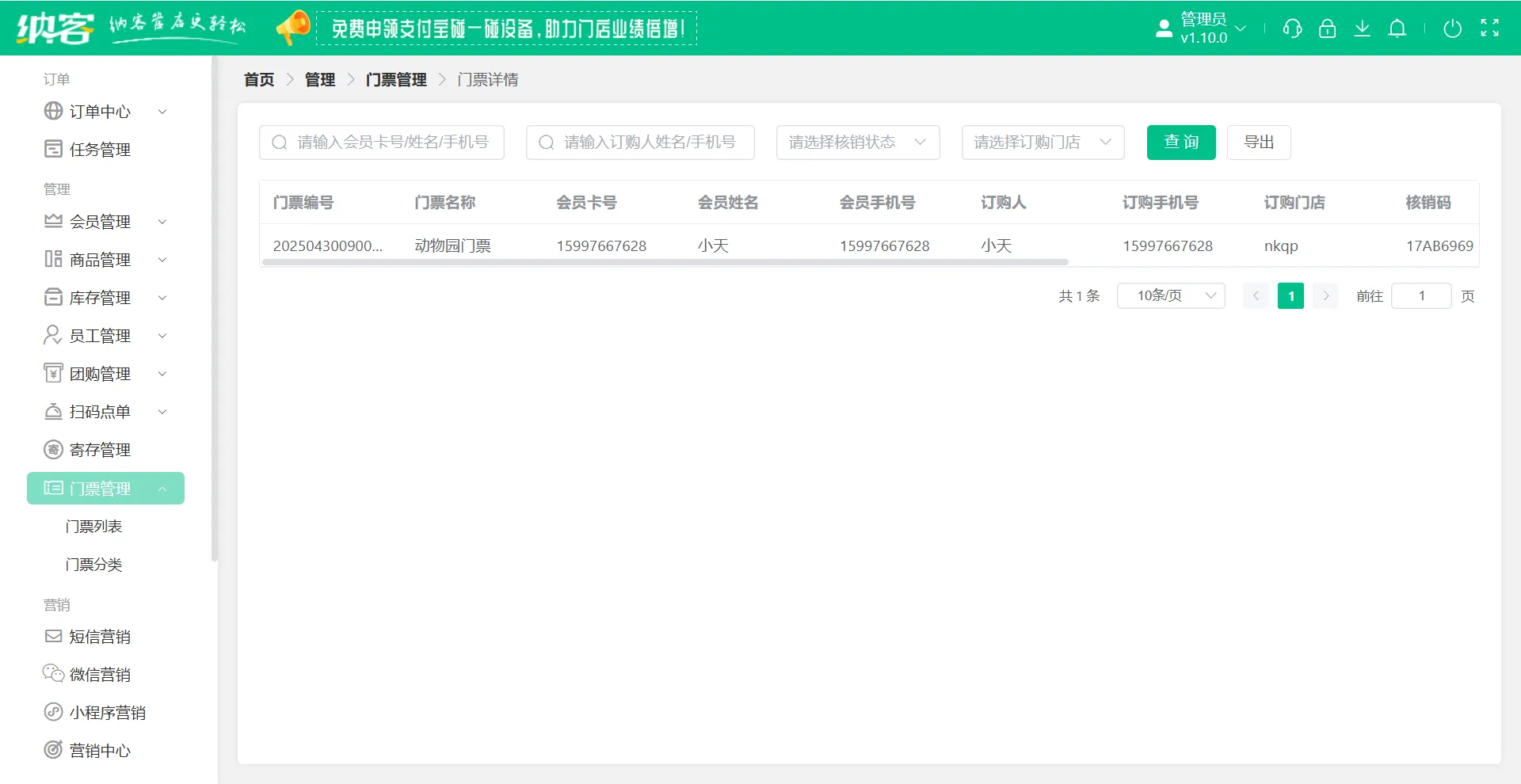Click the 库存管理 box icon
1521x784 pixels.
click(x=53, y=297)
